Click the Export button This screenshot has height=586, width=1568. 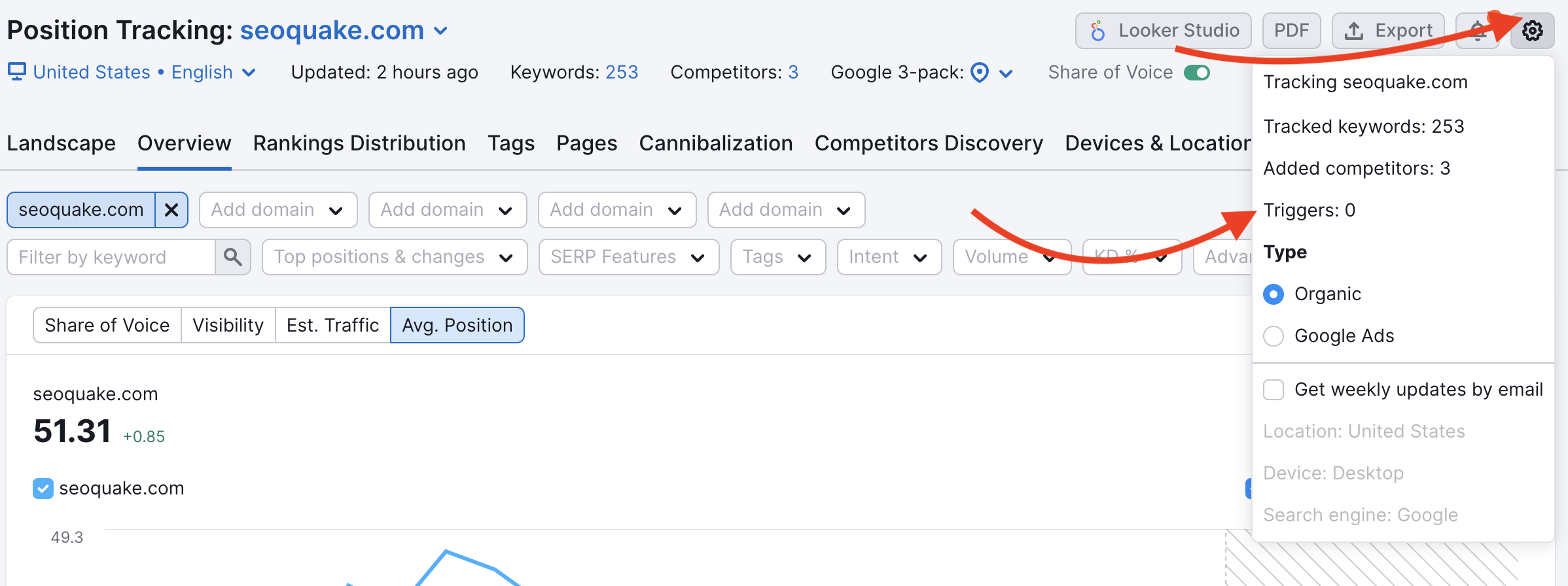click(1388, 31)
